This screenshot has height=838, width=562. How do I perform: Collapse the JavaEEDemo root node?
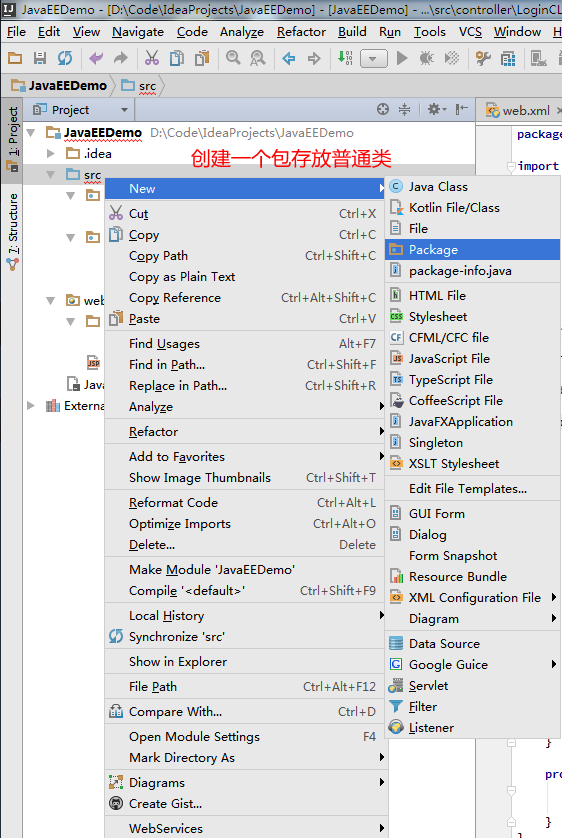(x=31, y=133)
